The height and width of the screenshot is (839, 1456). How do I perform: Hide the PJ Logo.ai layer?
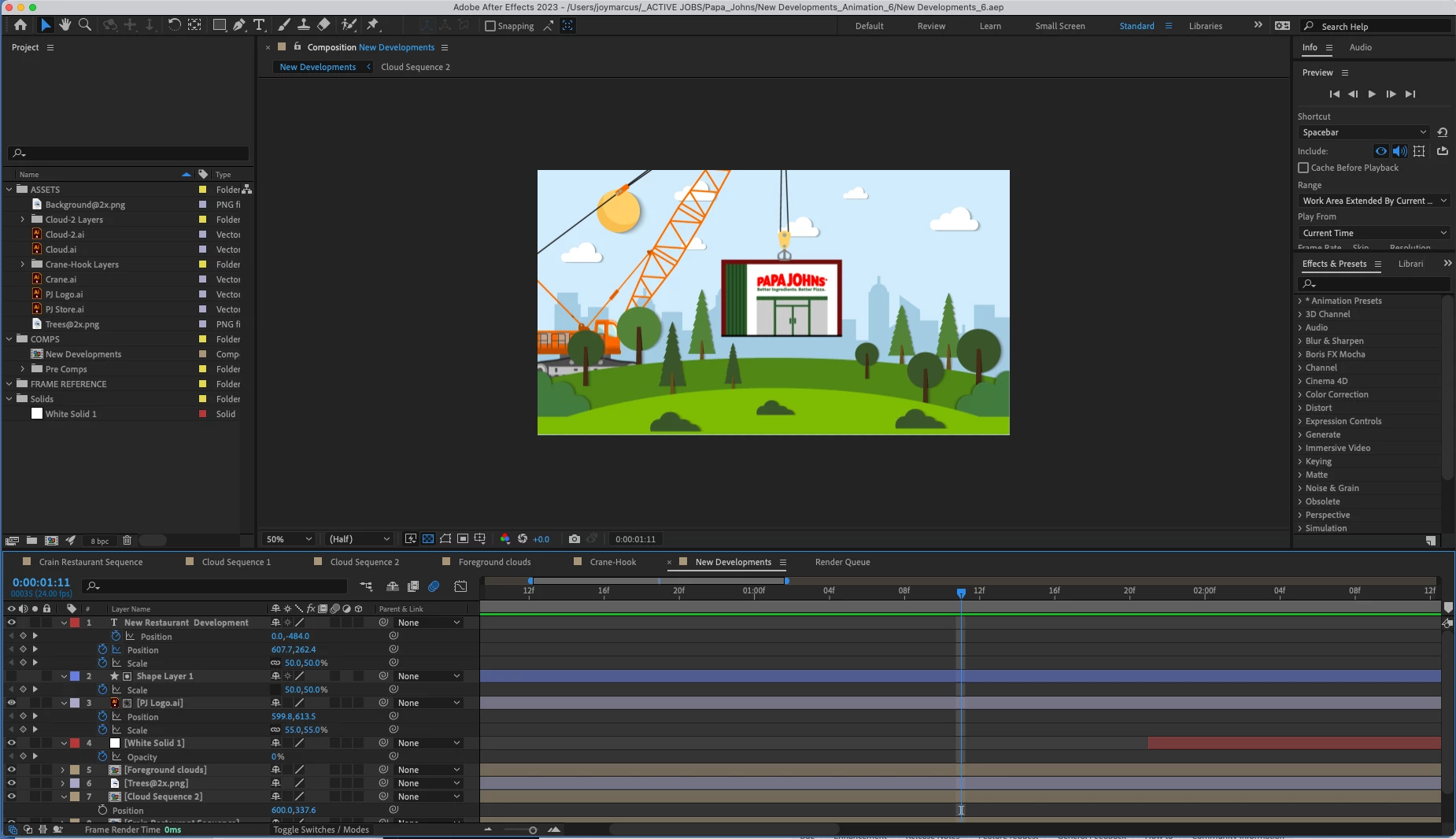point(11,703)
